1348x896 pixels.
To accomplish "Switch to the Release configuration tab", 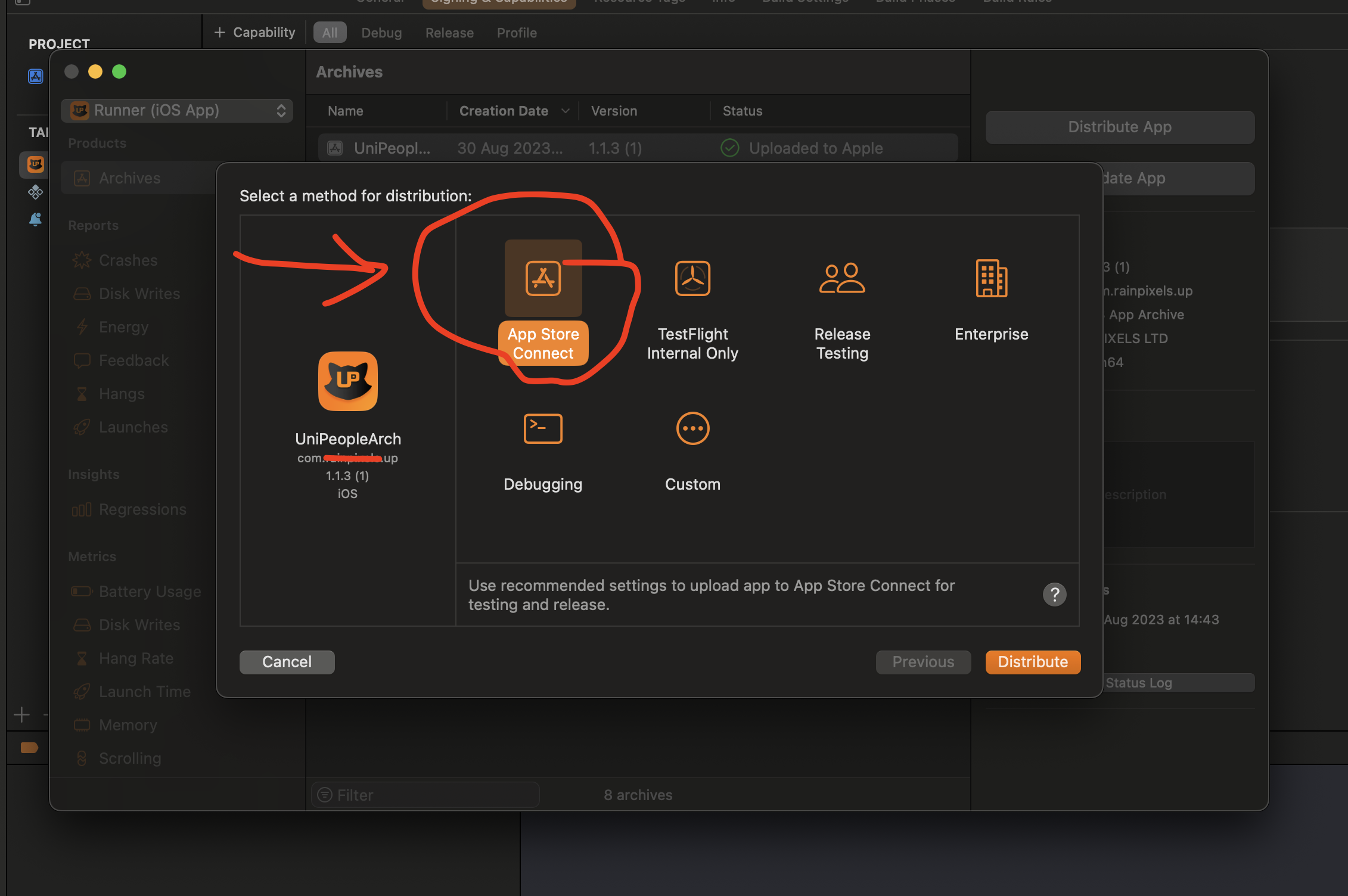I will pyautogui.click(x=449, y=33).
